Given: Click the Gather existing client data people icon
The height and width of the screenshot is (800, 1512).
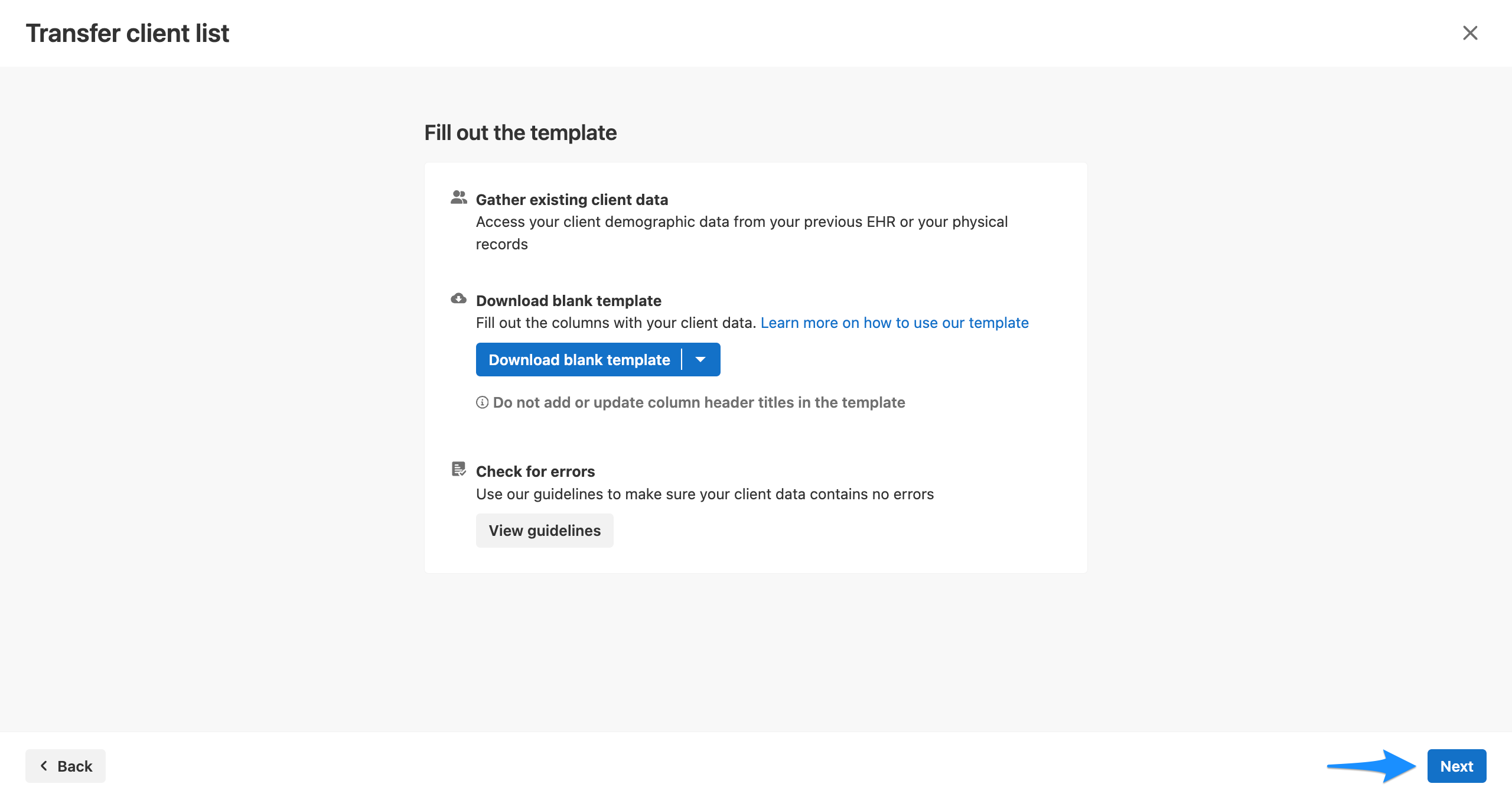Looking at the screenshot, I should pos(458,197).
